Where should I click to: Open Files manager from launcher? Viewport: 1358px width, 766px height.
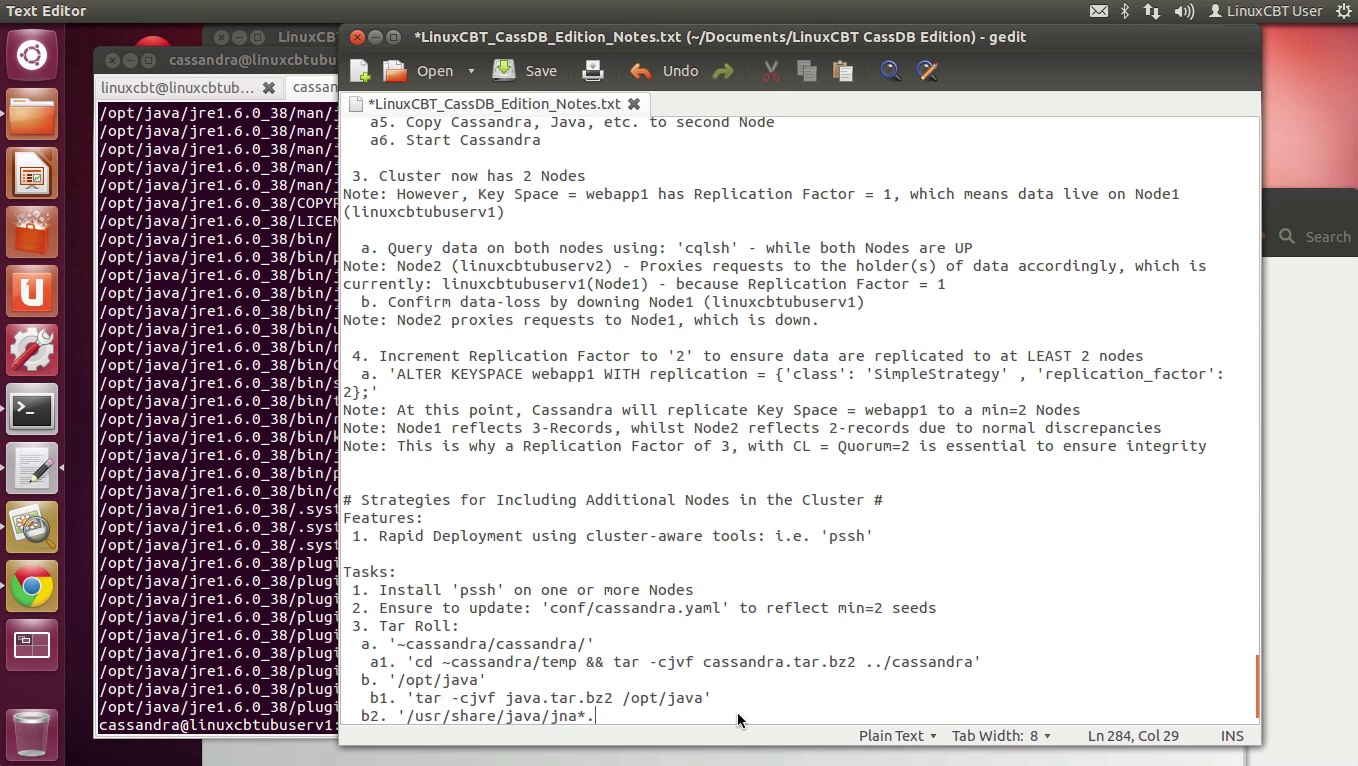[x=32, y=113]
